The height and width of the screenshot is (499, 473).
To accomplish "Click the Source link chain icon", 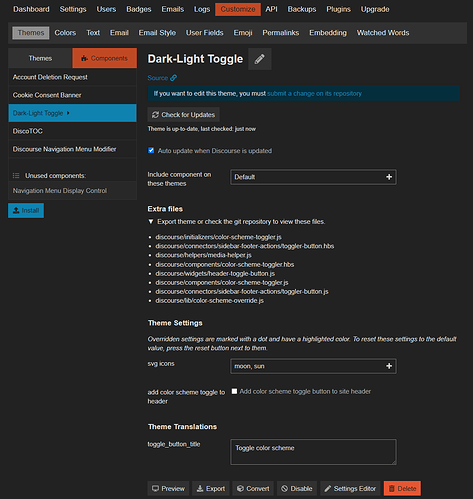I will 173,78.
